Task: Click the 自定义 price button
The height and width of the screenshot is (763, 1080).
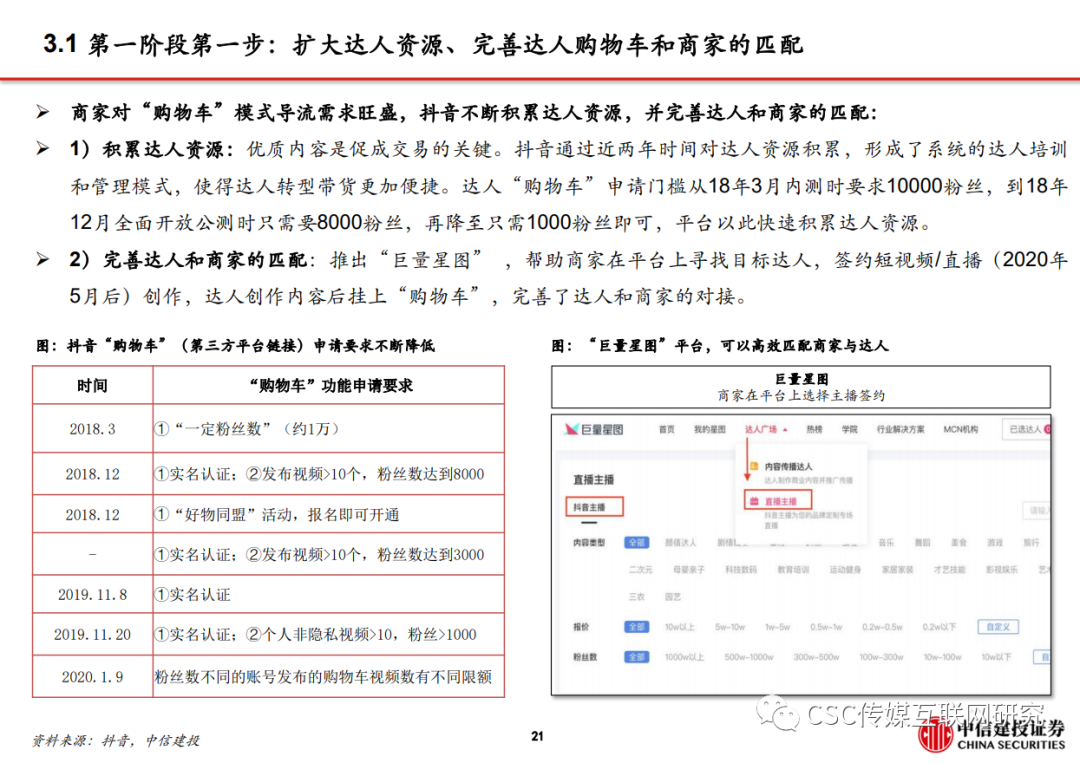Action: click(x=998, y=627)
